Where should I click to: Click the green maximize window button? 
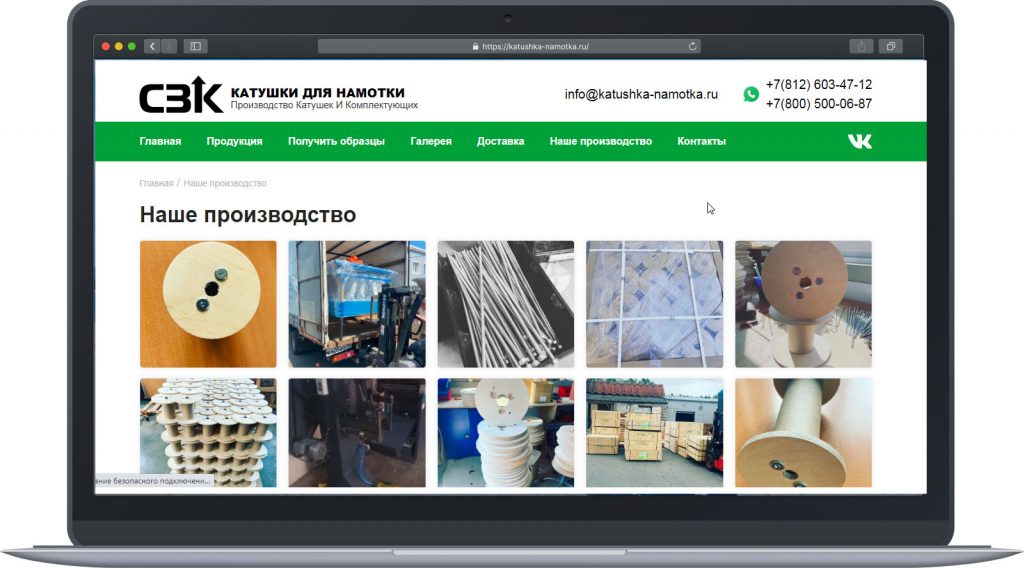(x=132, y=46)
